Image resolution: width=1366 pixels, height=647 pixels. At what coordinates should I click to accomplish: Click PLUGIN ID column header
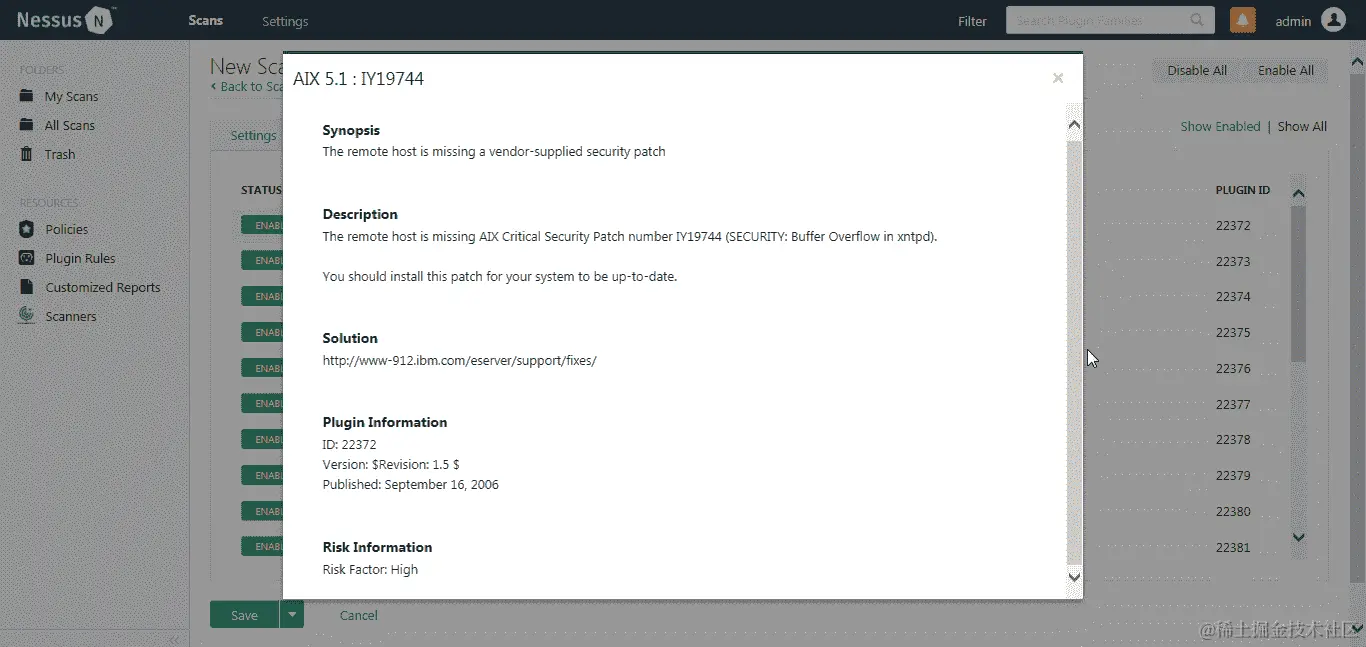(1243, 190)
